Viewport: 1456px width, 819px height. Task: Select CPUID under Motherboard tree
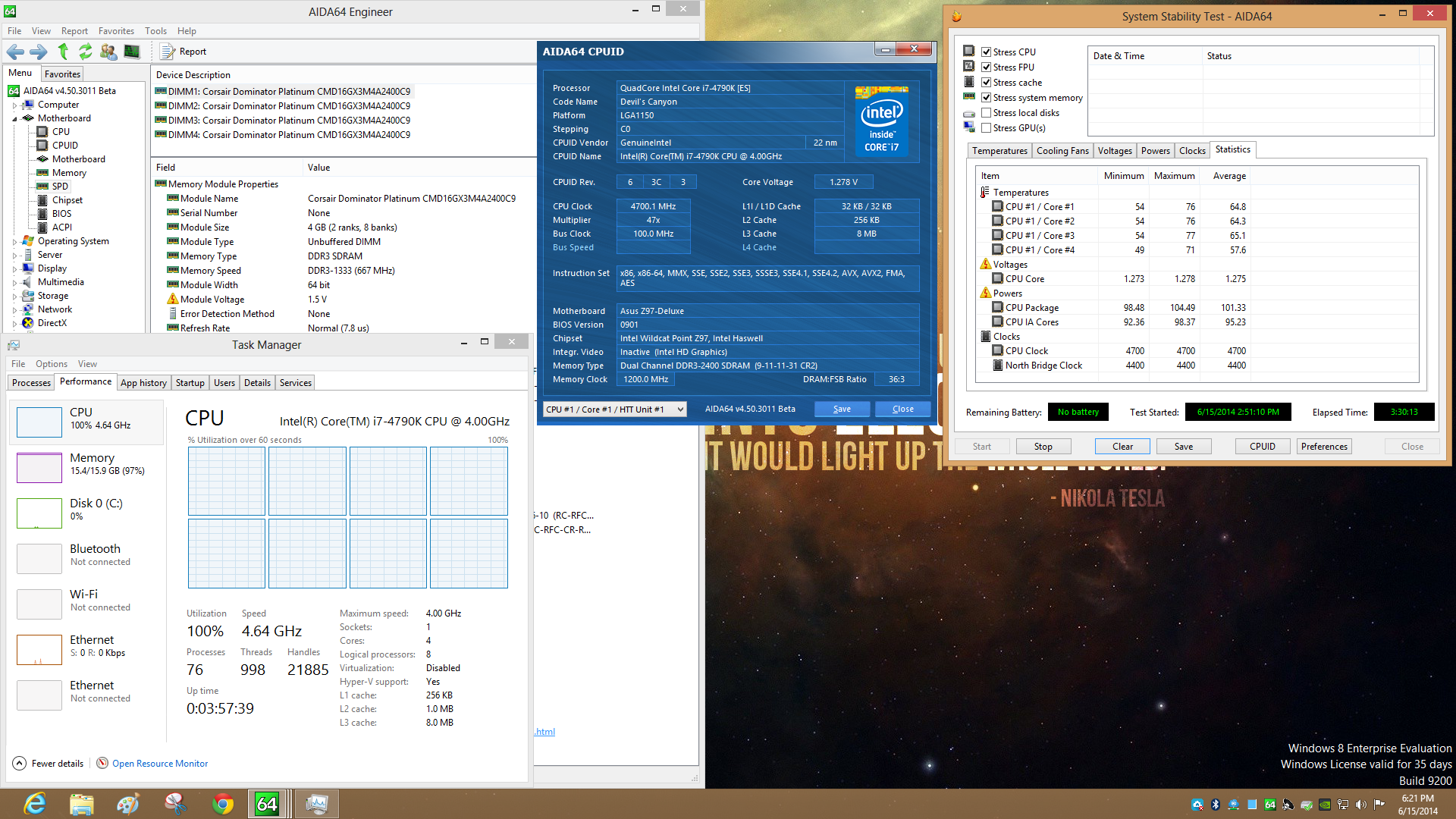point(65,146)
